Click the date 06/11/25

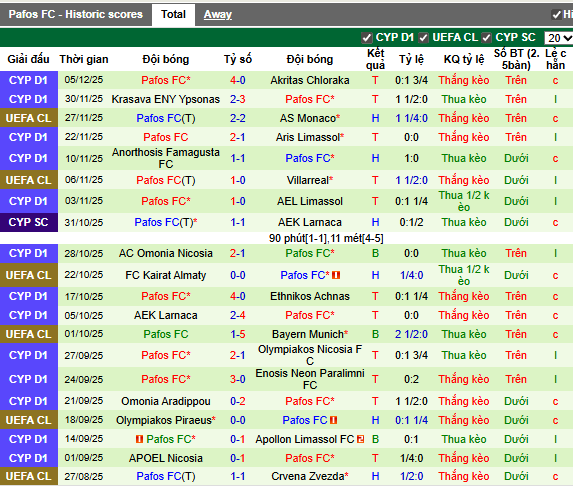coord(84,180)
